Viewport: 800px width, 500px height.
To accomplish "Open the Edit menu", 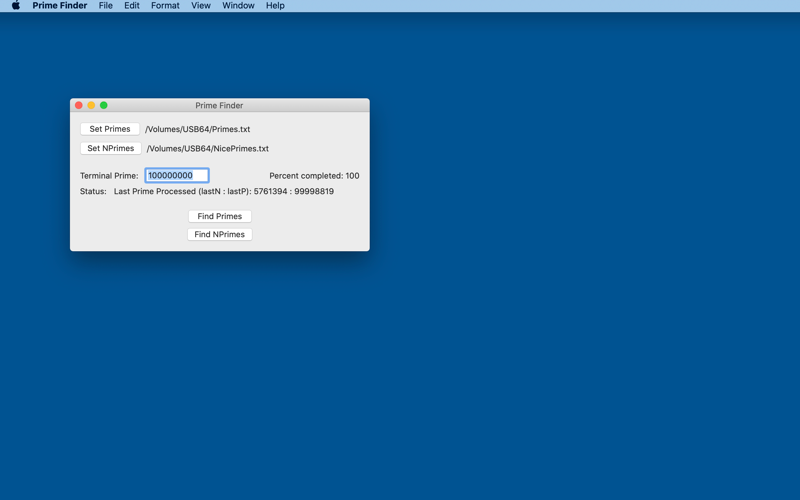I will pyautogui.click(x=132, y=6).
